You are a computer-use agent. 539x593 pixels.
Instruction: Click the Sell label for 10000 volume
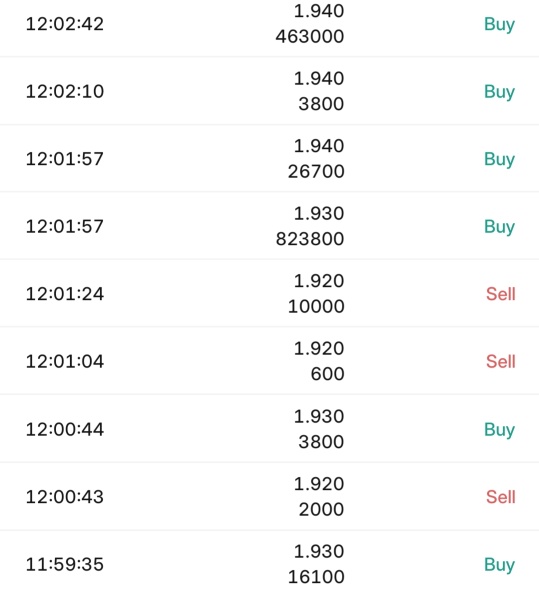pyautogui.click(x=500, y=294)
